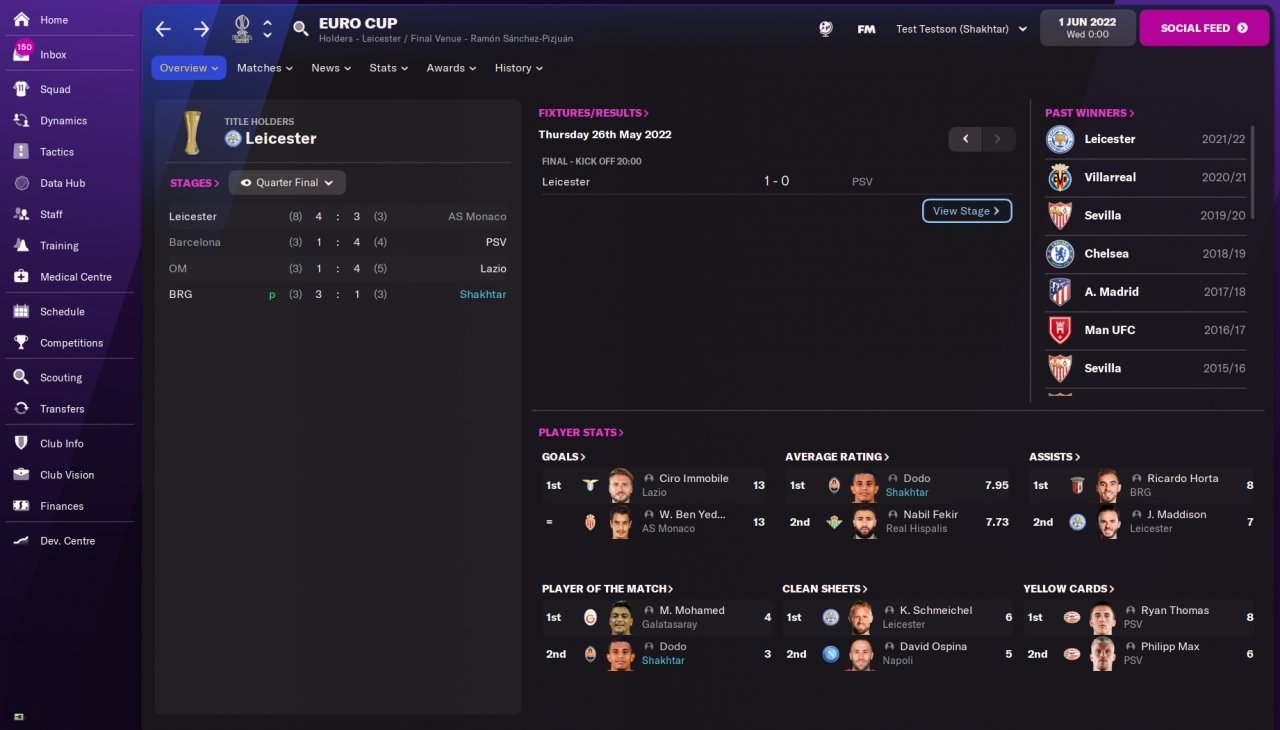The image size is (1280, 730).
Task: Expand the Fixtures/Results section
Action: [x=594, y=113]
